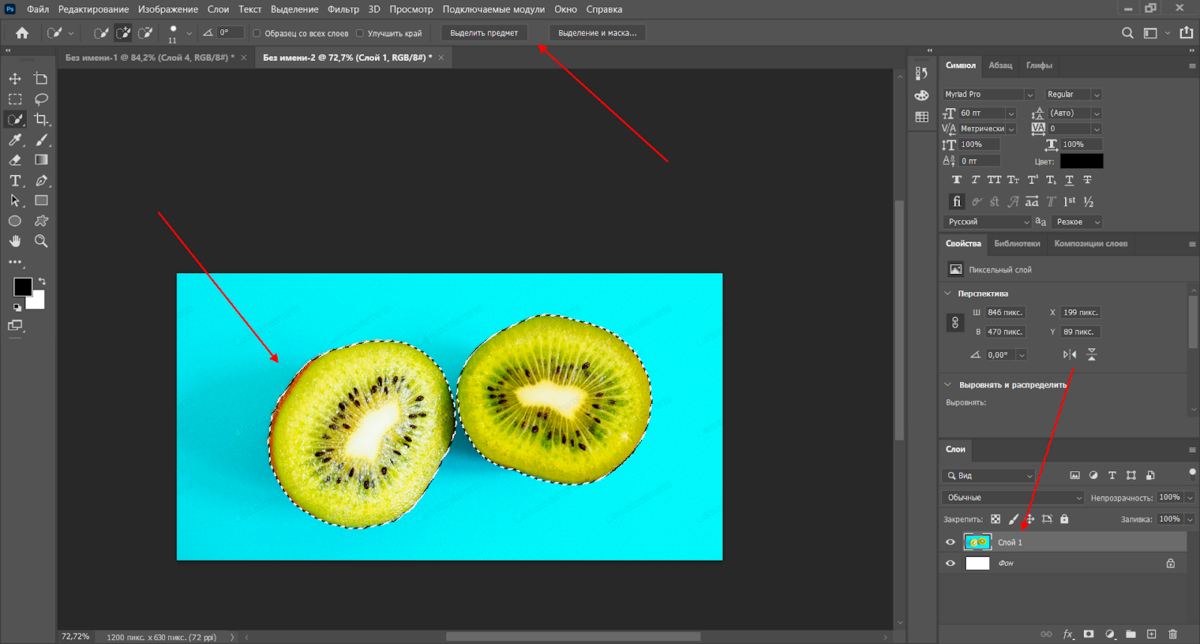Toggle Lock All padlock in Layers panel
The image size is (1200, 644).
[x=1064, y=519]
